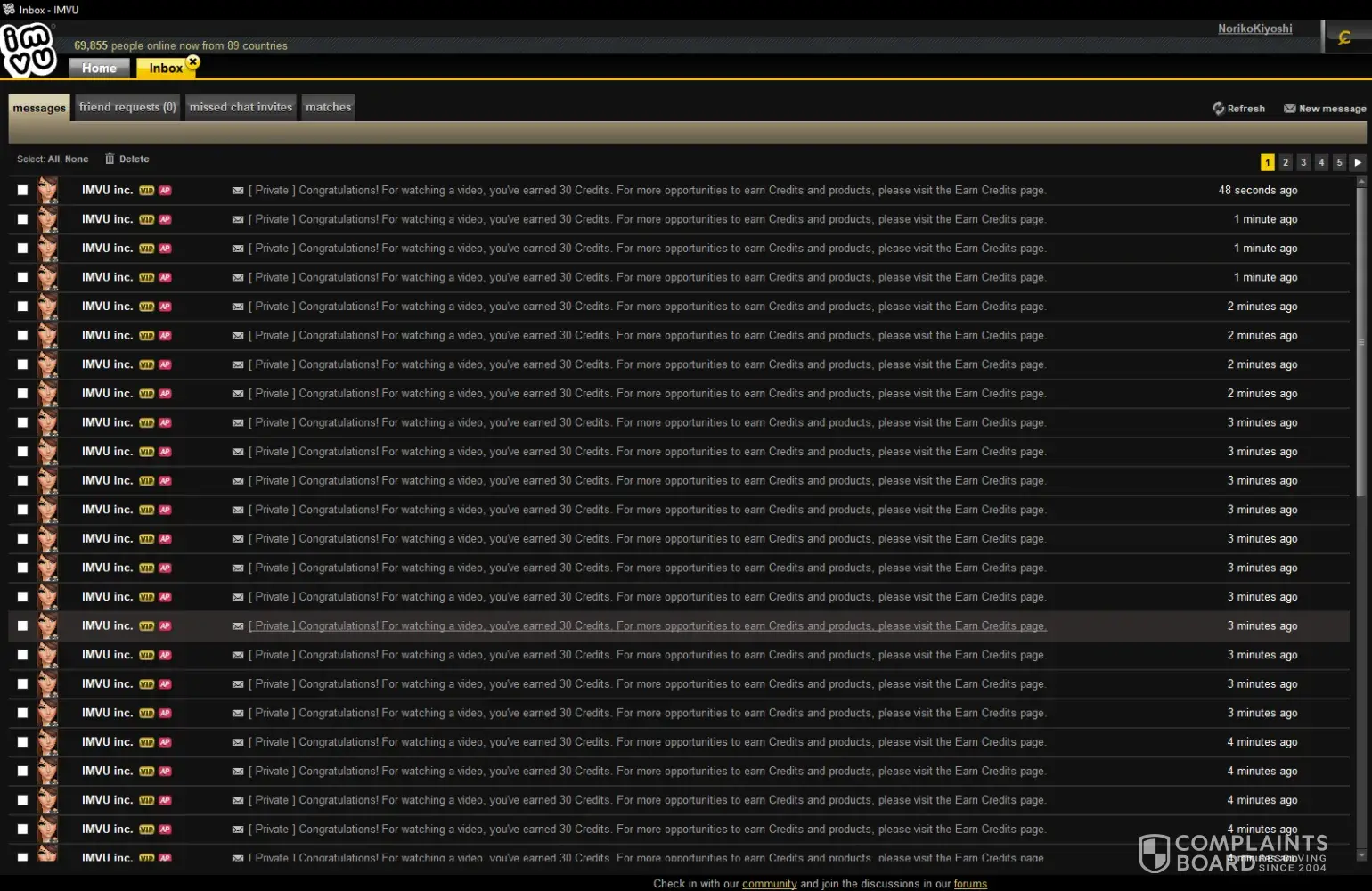
Task: Open page 2 of the inbox
Action: pyautogui.click(x=1286, y=162)
